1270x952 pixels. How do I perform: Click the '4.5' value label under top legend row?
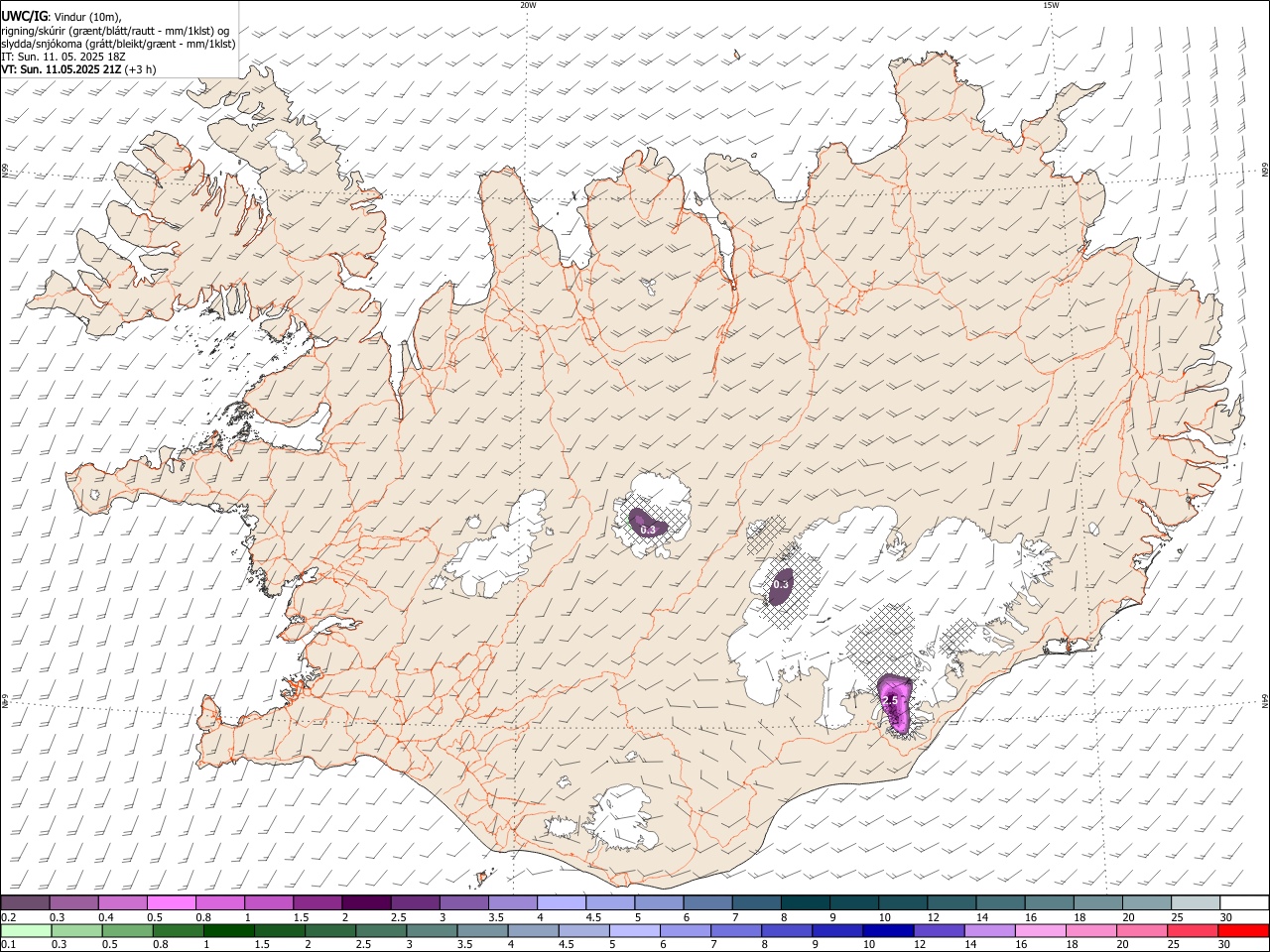point(592,917)
